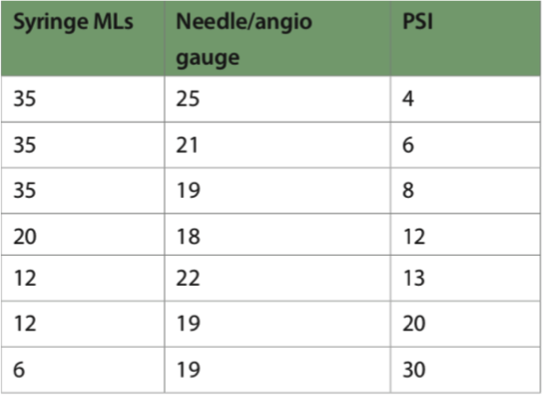The width and height of the screenshot is (545, 396).
Task: Click the PSI cell showing 20
Action: [466, 324]
